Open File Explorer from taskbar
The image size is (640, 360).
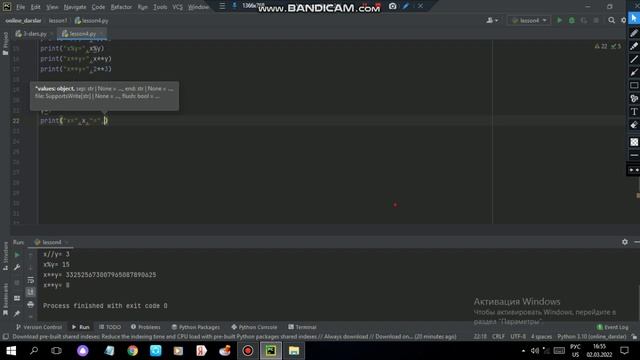pos(294,351)
